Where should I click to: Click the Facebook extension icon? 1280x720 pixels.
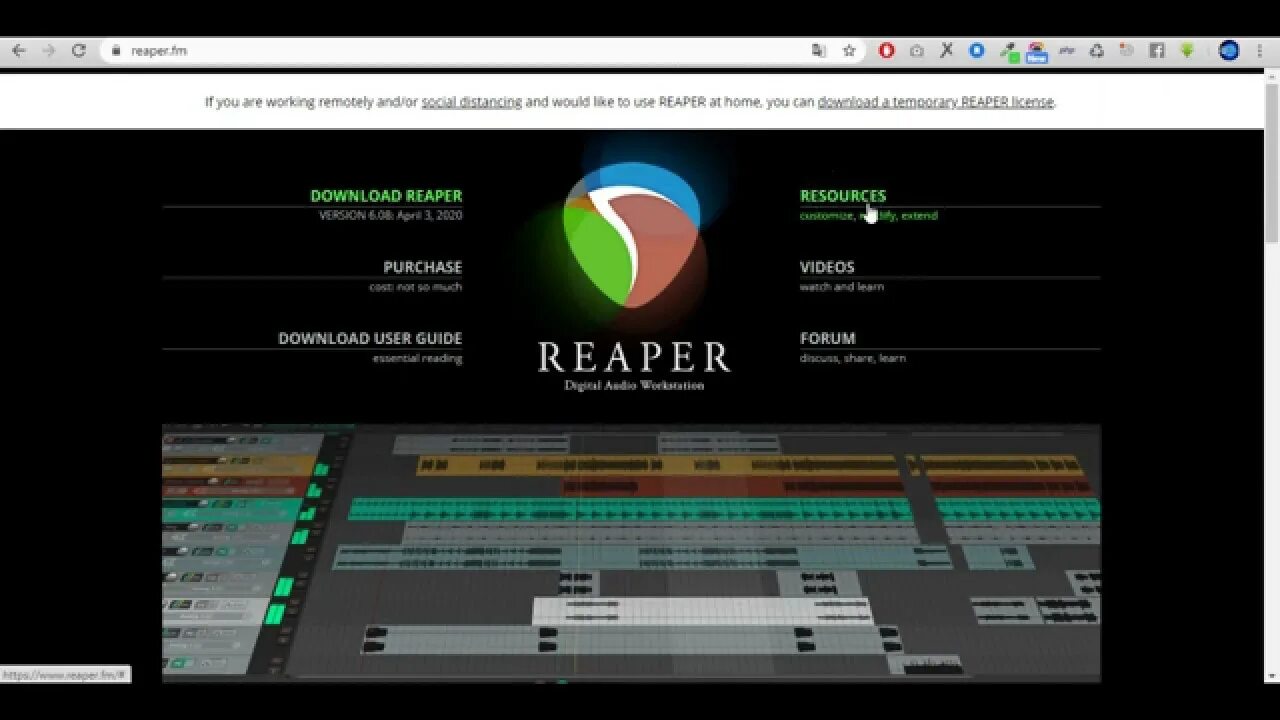1157,51
